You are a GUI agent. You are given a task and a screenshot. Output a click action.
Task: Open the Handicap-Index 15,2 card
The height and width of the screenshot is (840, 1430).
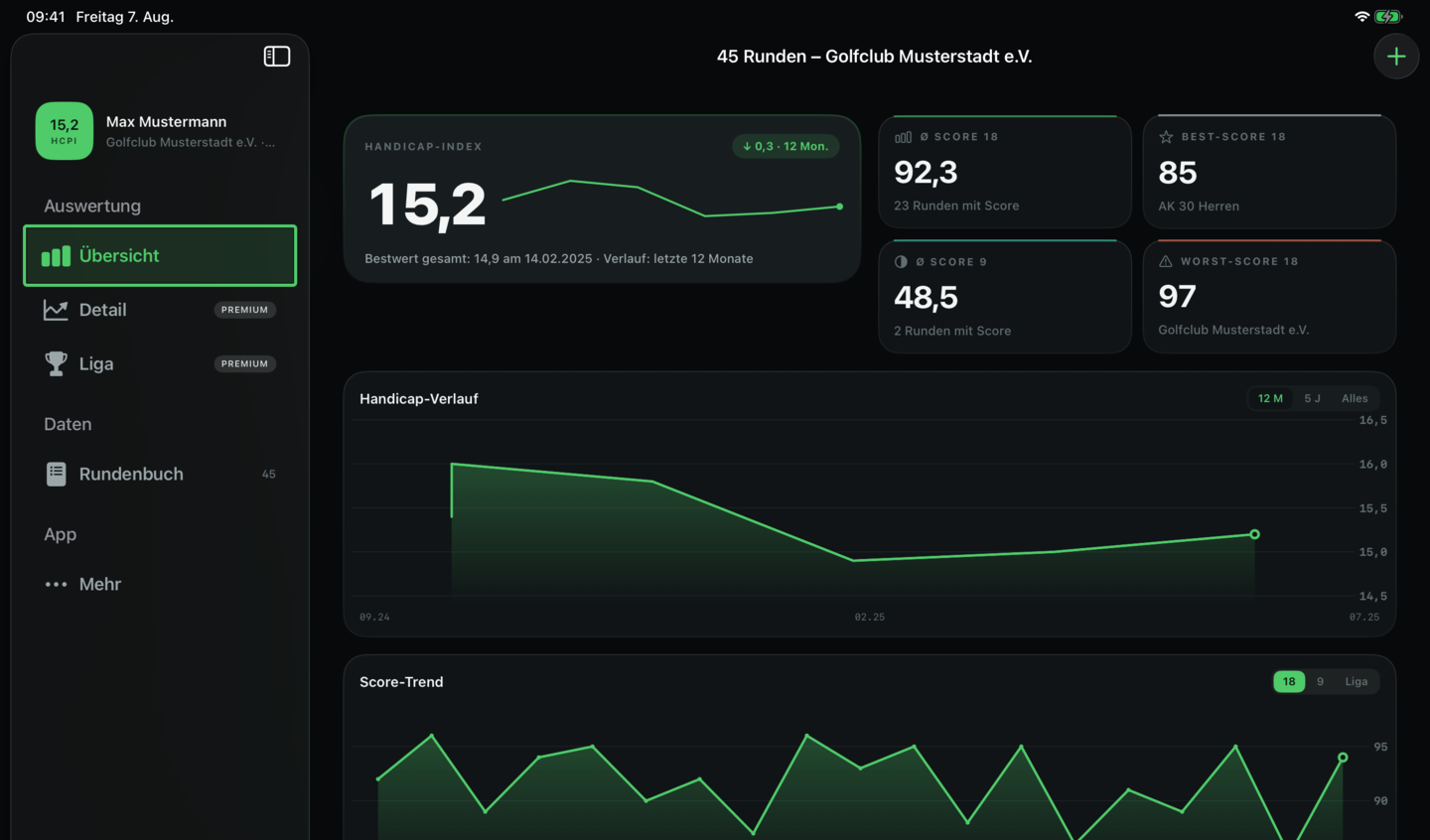point(602,199)
